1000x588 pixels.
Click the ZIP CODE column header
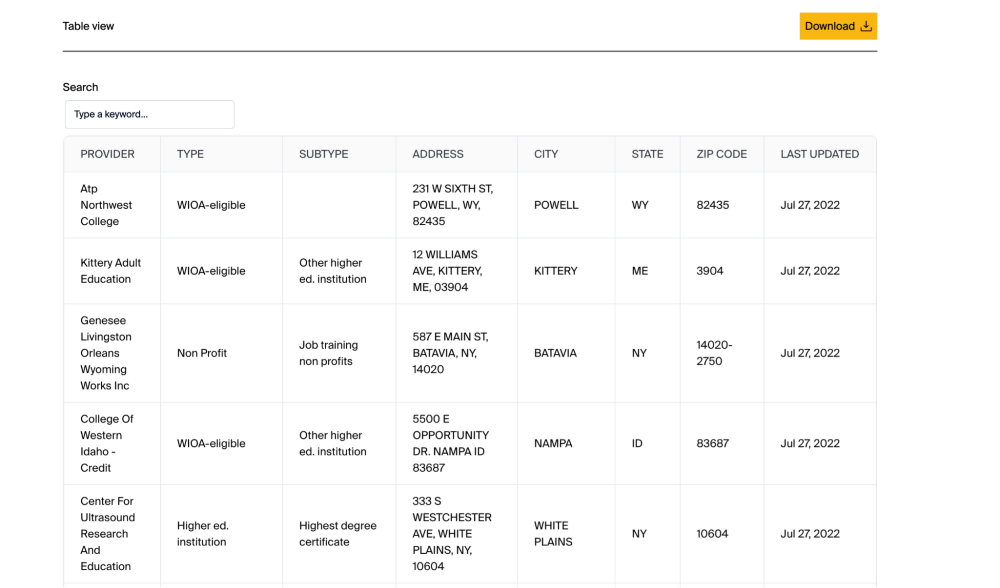click(x=721, y=154)
